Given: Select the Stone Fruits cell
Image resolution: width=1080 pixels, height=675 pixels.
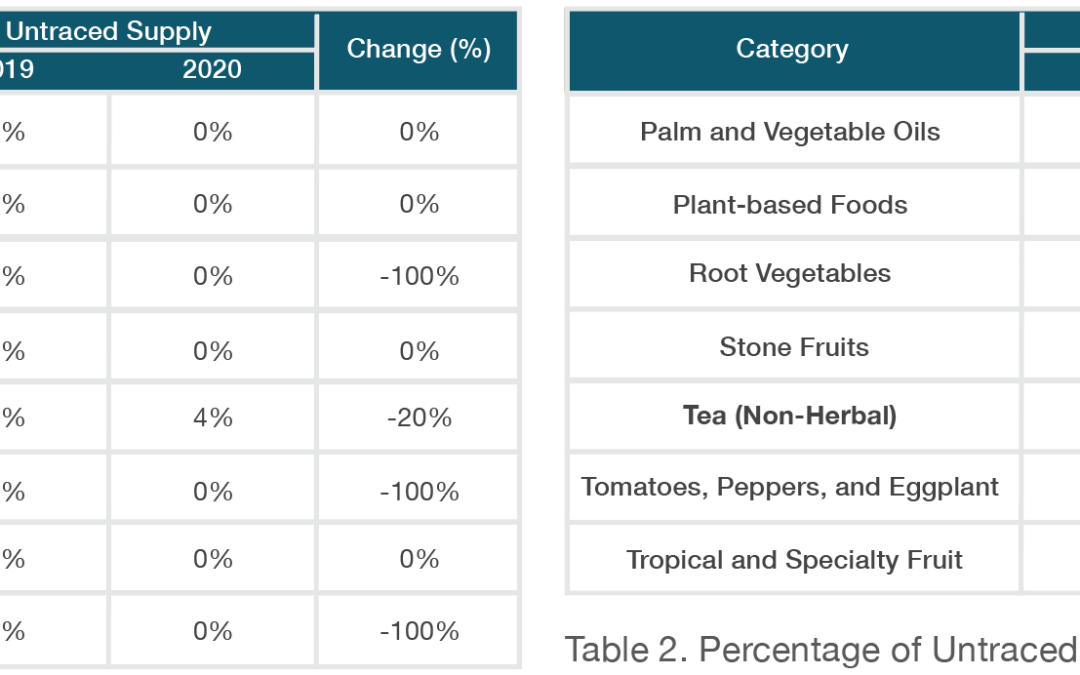Looking at the screenshot, I should point(793,346).
